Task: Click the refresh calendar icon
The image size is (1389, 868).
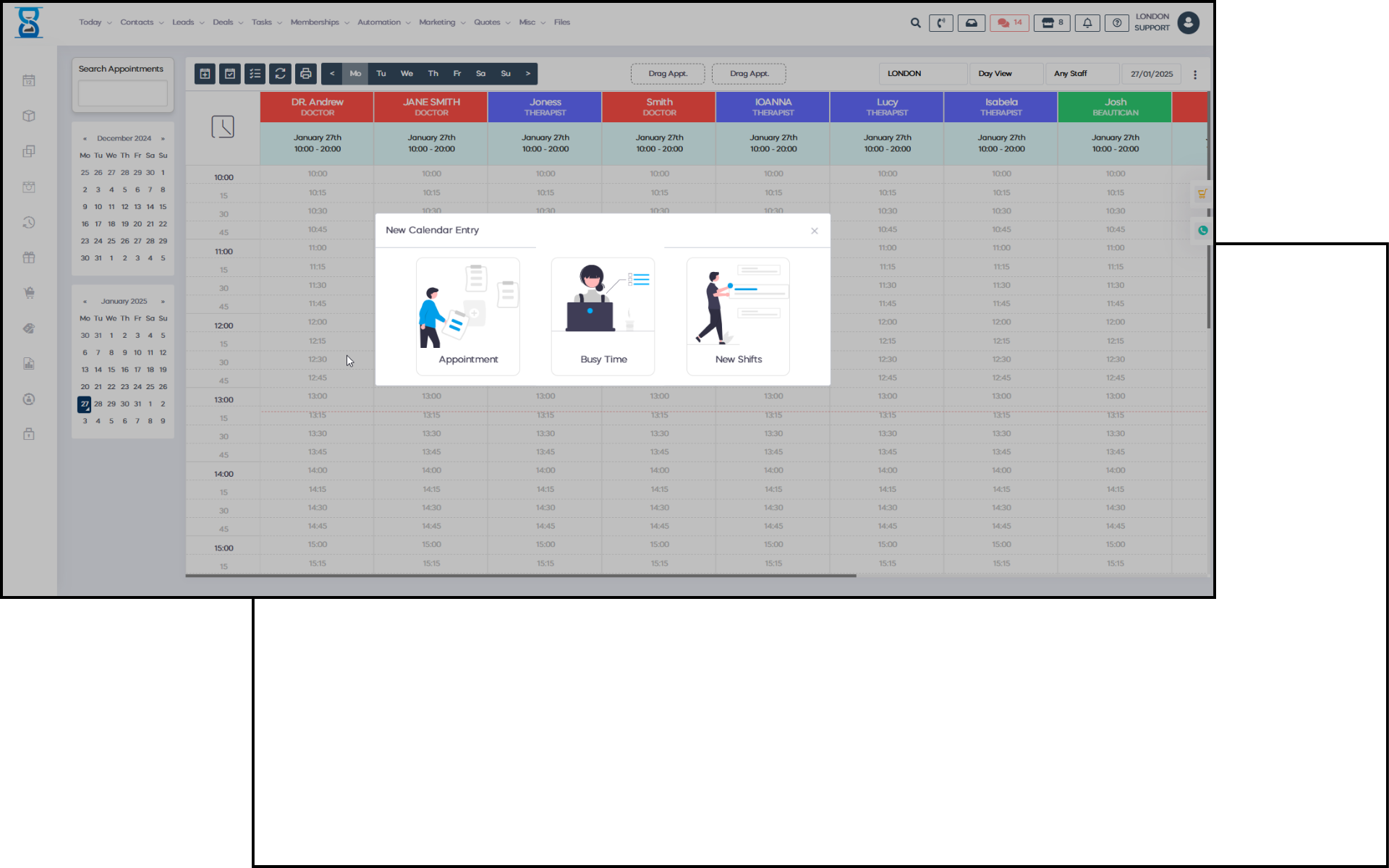Action: [281, 74]
